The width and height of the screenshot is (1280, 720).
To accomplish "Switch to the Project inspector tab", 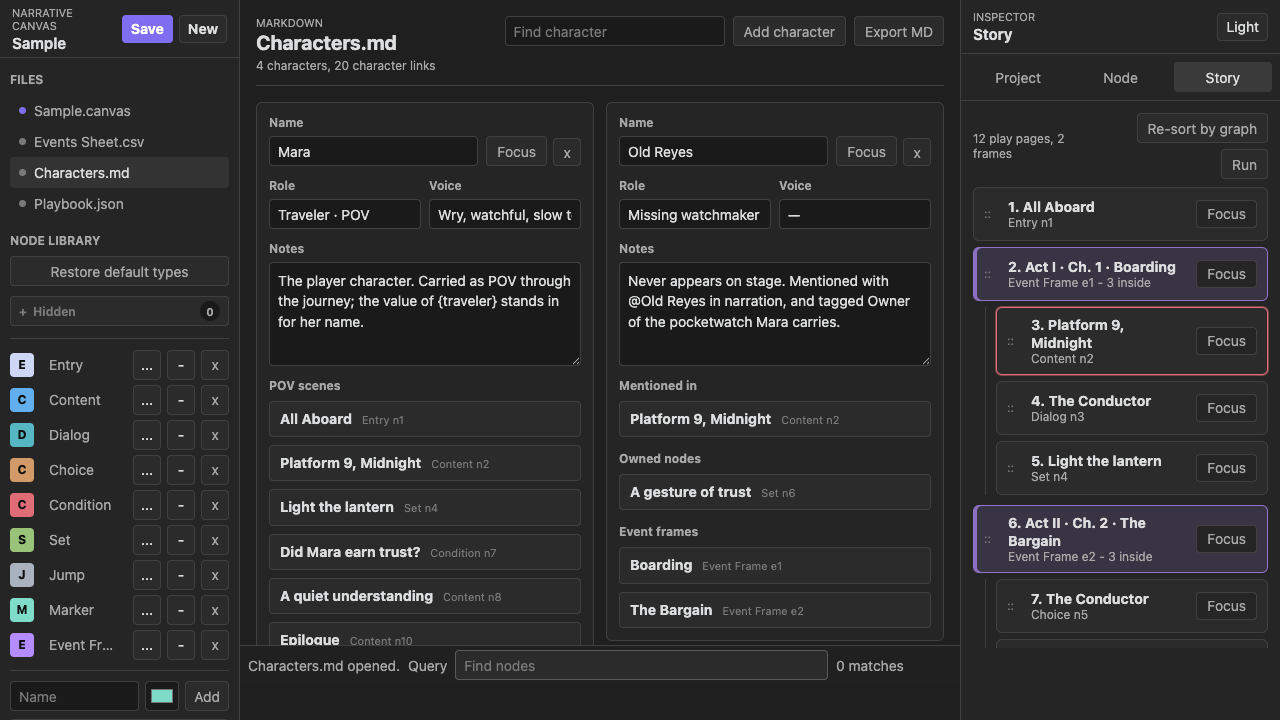I will (x=1018, y=78).
